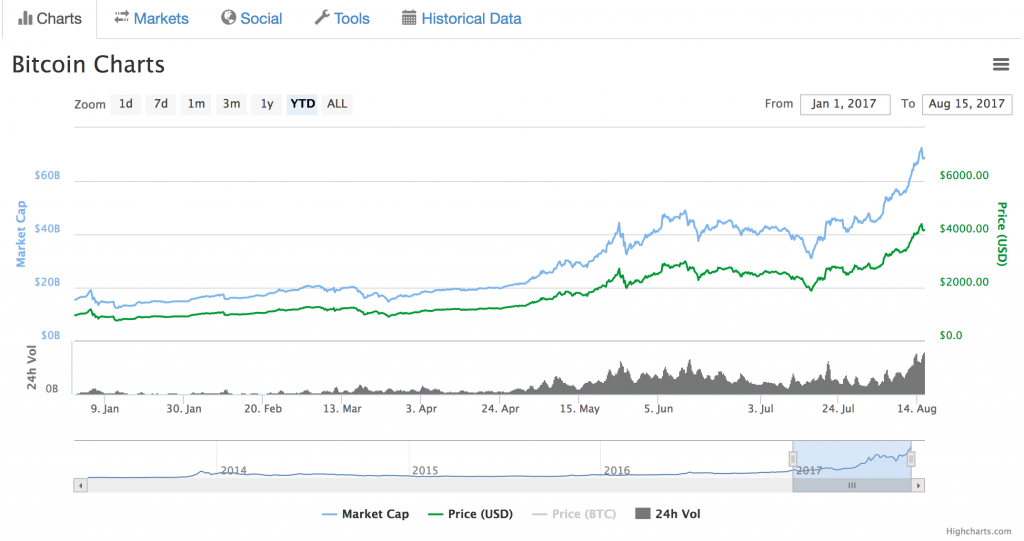Screen dimensions: 1024x541
Task: Set zoom range to 1d
Action: pos(125,104)
